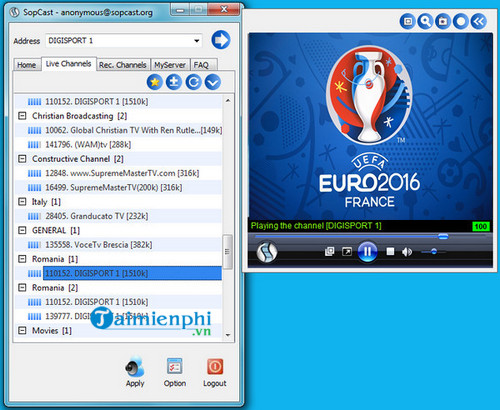
Task: Click the fullscreen arrow icon in player controls
Action: click(347, 251)
